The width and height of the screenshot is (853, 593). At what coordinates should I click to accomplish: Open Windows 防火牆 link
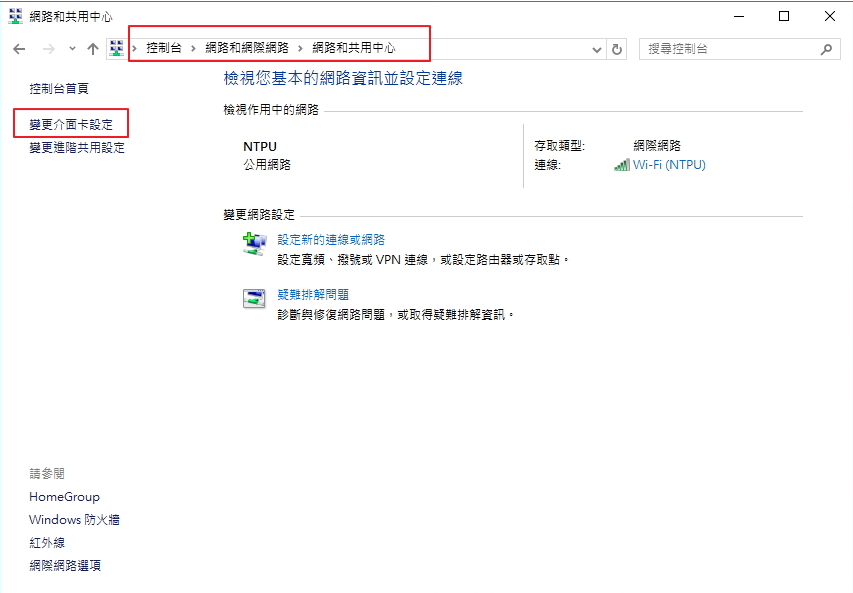click(75, 520)
